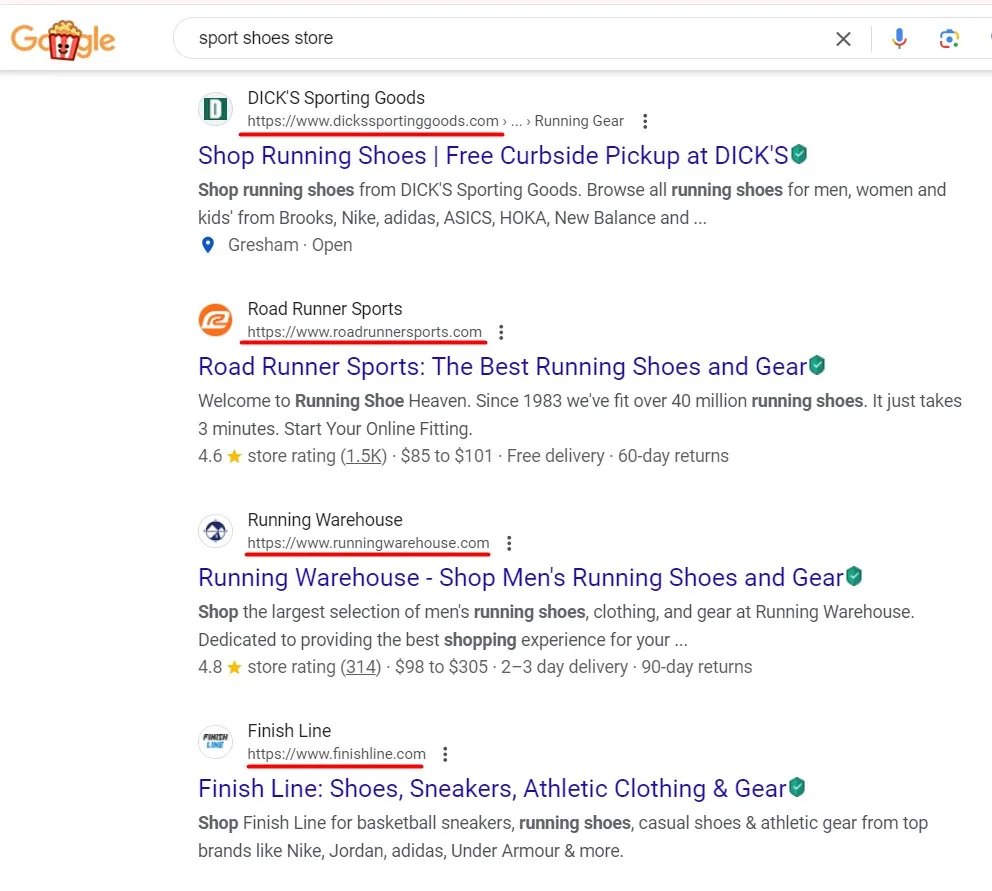Open Finish Line result title link
This screenshot has height=891, width=992.
(x=492, y=789)
